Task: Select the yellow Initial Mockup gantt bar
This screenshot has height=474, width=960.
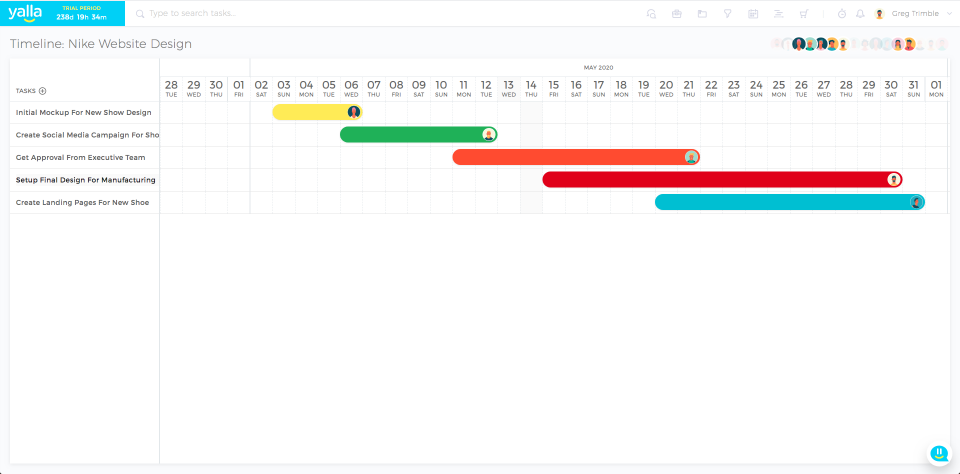Action: (317, 112)
